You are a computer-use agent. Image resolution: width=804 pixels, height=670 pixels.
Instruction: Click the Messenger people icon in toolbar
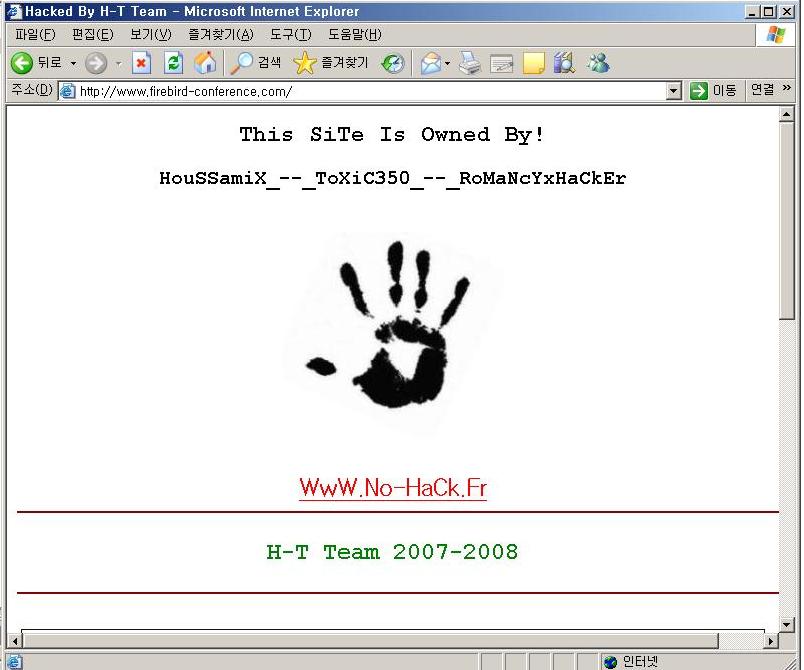pyautogui.click(x=598, y=63)
